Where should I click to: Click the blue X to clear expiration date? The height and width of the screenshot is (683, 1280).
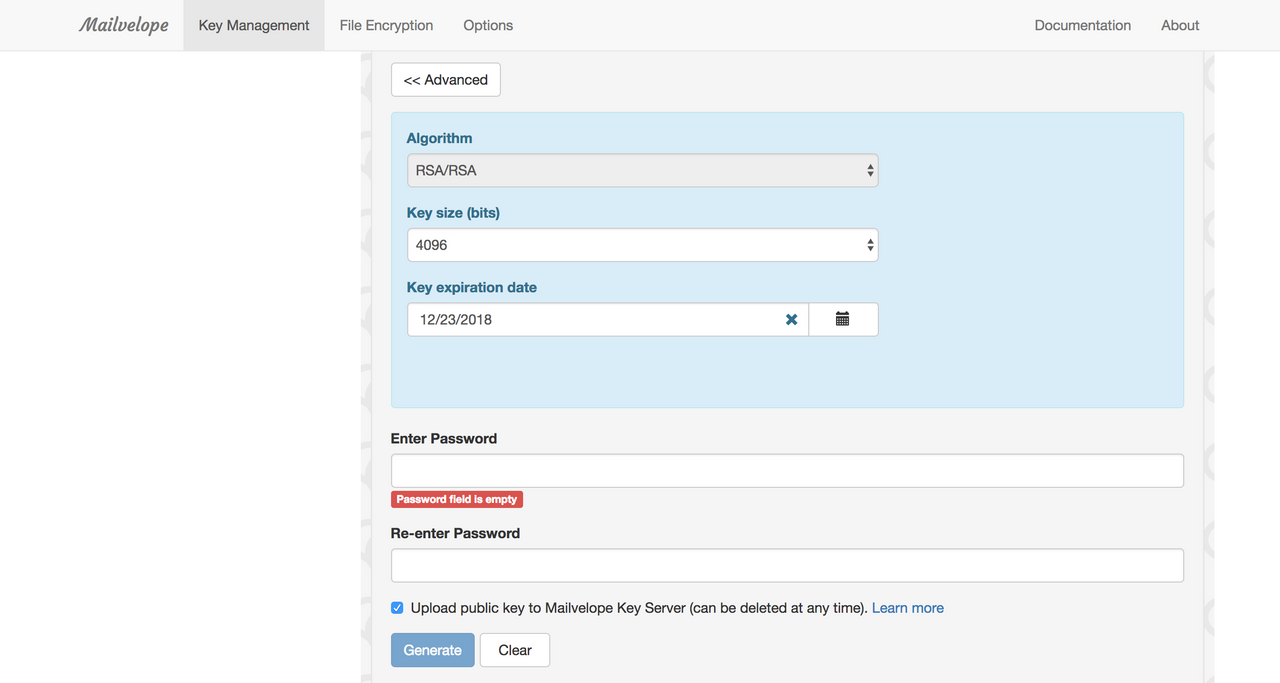pos(791,319)
